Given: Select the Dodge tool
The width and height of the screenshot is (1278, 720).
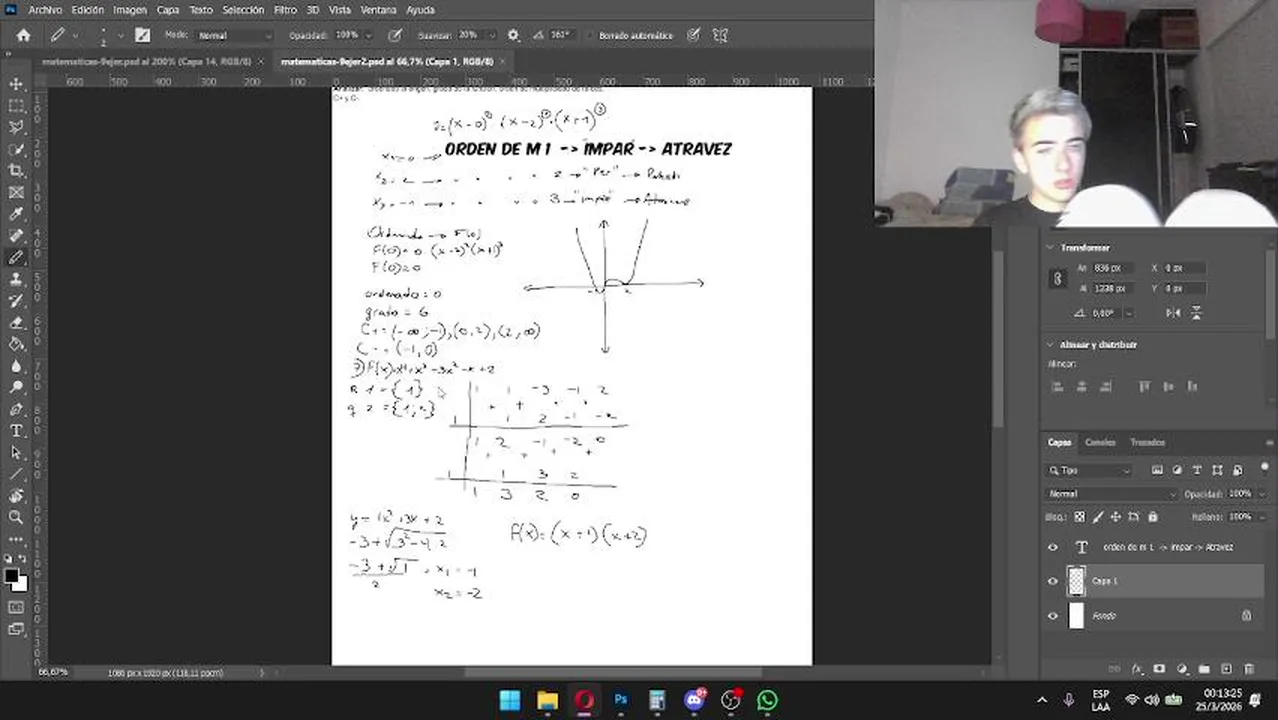Looking at the screenshot, I should pos(16,387).
